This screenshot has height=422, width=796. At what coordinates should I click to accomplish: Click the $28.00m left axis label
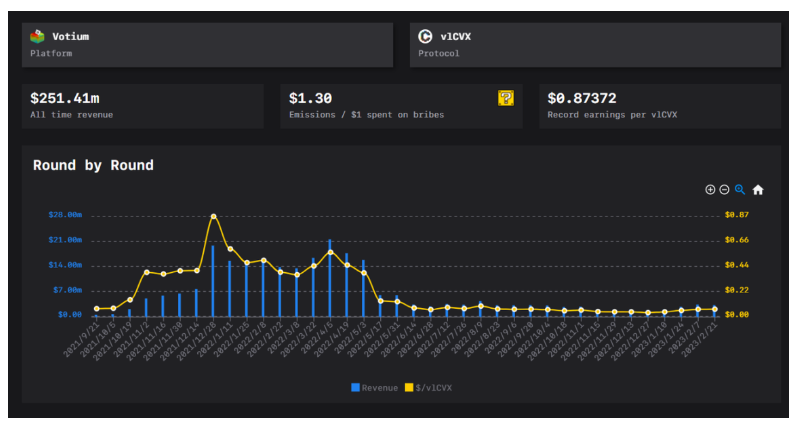click(65, 215)
